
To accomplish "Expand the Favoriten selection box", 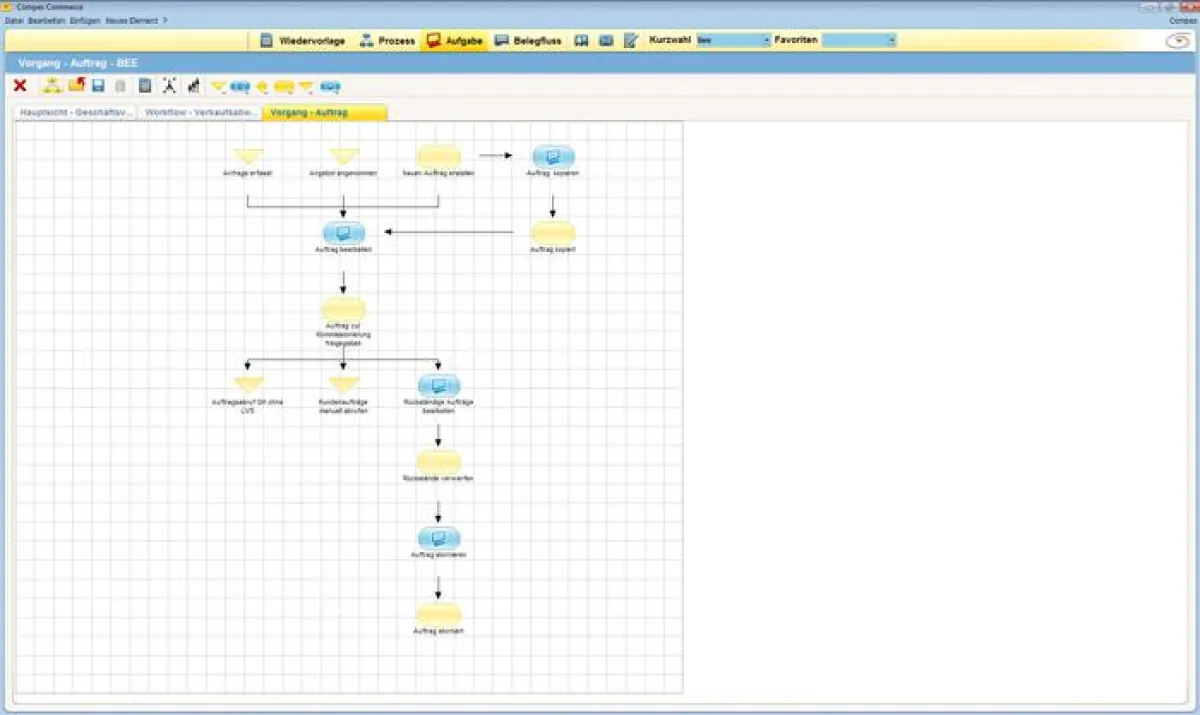I will [x=890, y=40].
